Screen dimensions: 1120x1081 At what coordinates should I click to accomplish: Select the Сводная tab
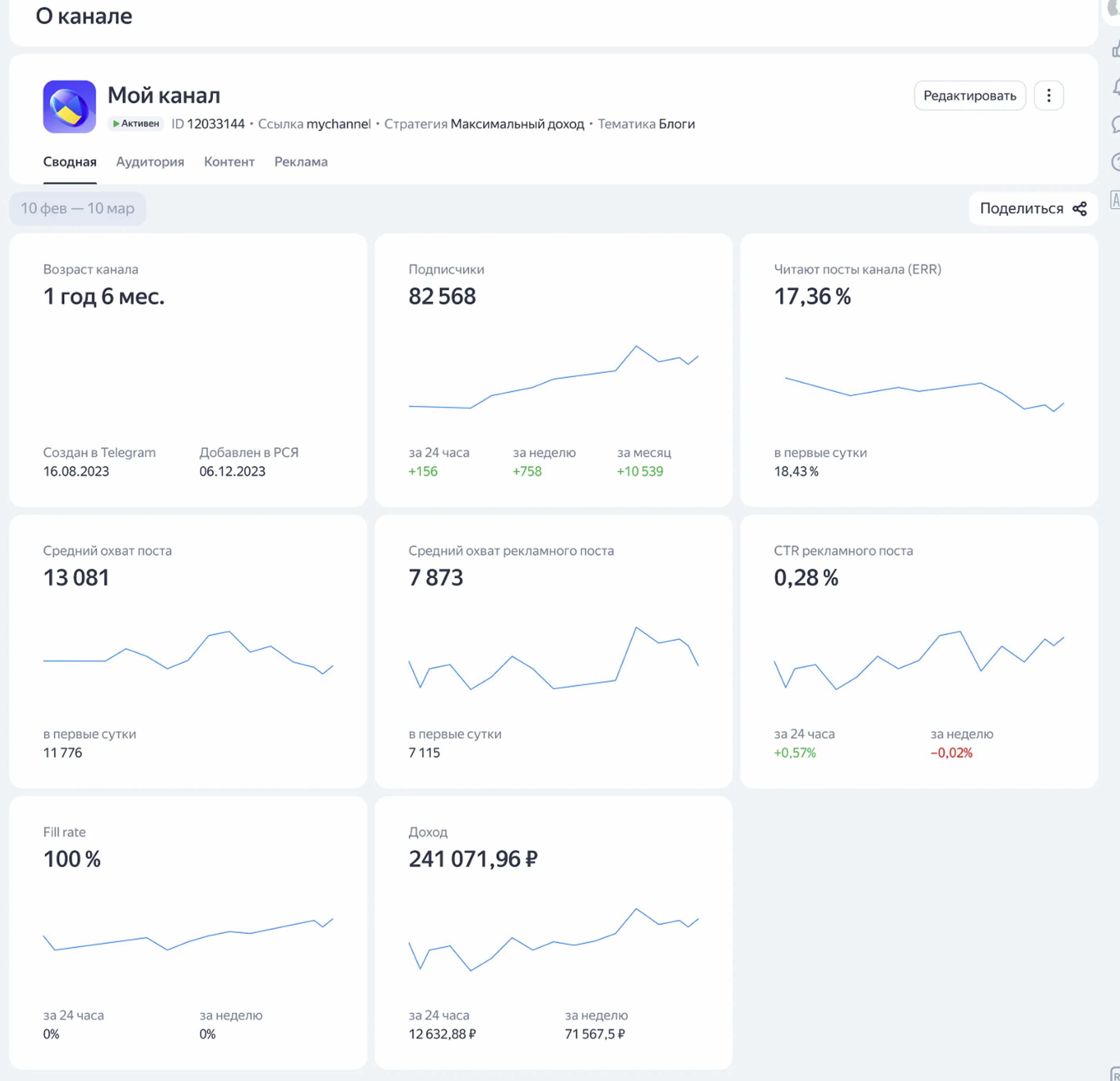click(x=70, y=162)
